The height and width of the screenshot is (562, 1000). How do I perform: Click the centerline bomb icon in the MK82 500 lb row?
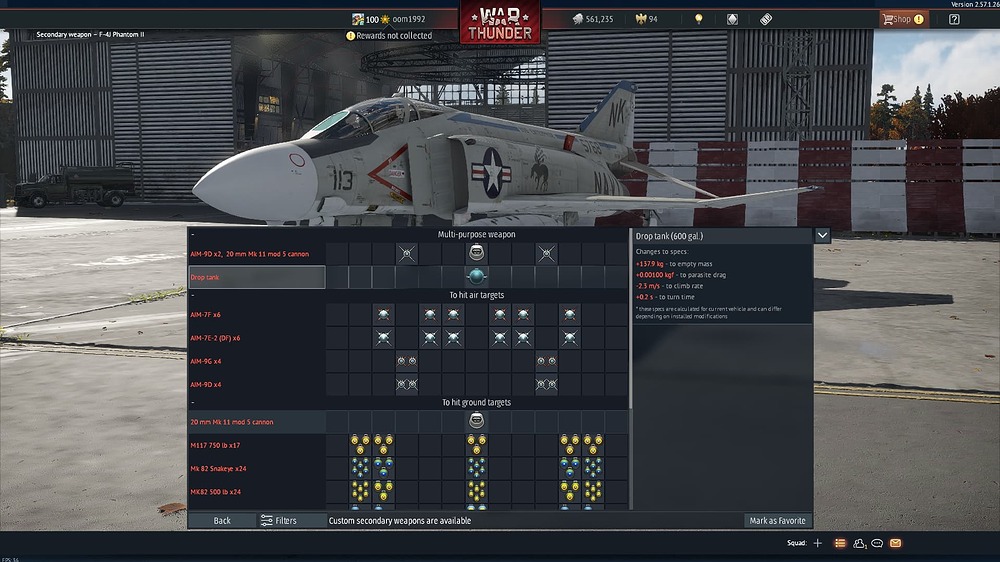(x=476, y=491)
